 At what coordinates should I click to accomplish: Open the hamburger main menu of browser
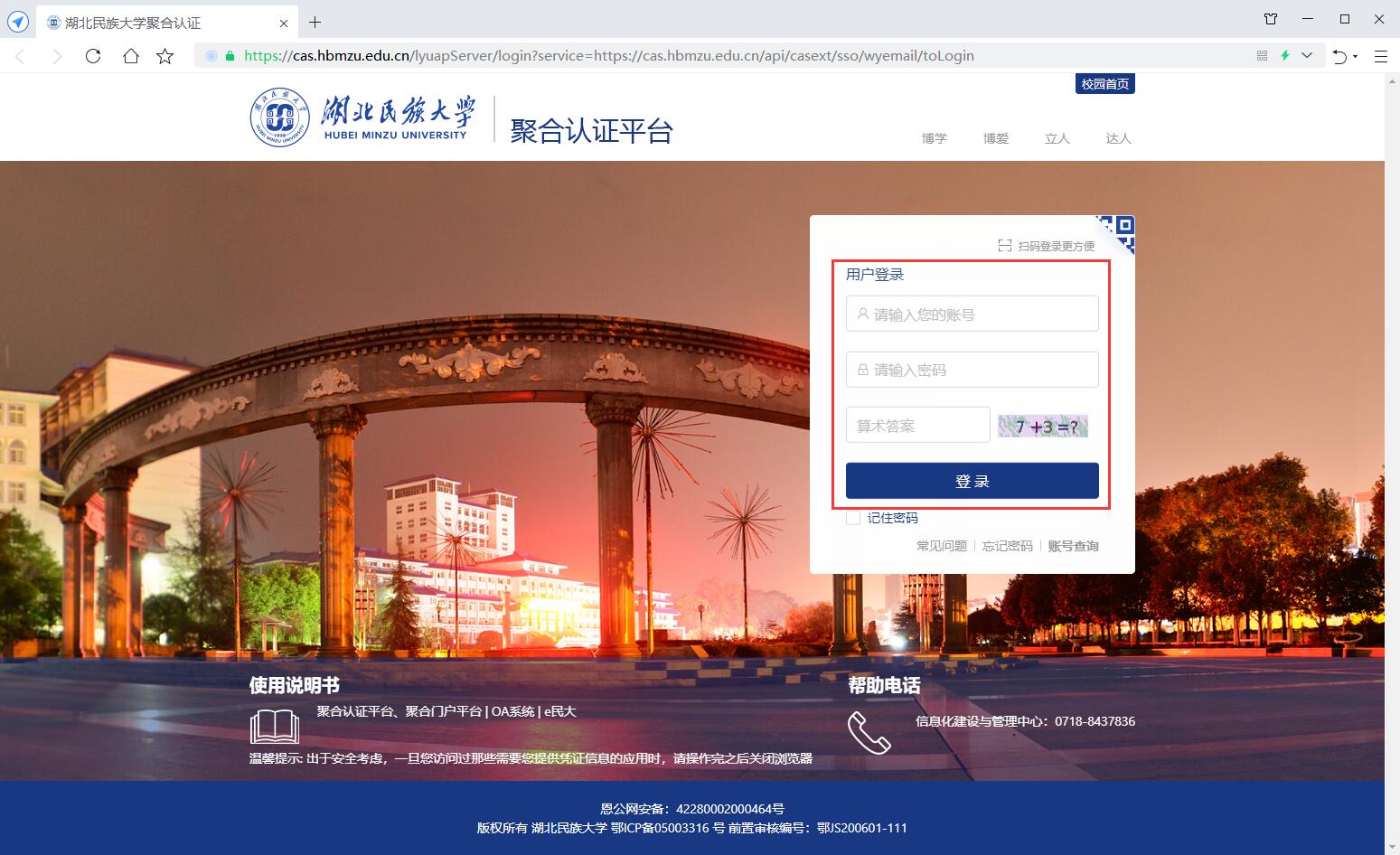click(x=1380, y=56)
